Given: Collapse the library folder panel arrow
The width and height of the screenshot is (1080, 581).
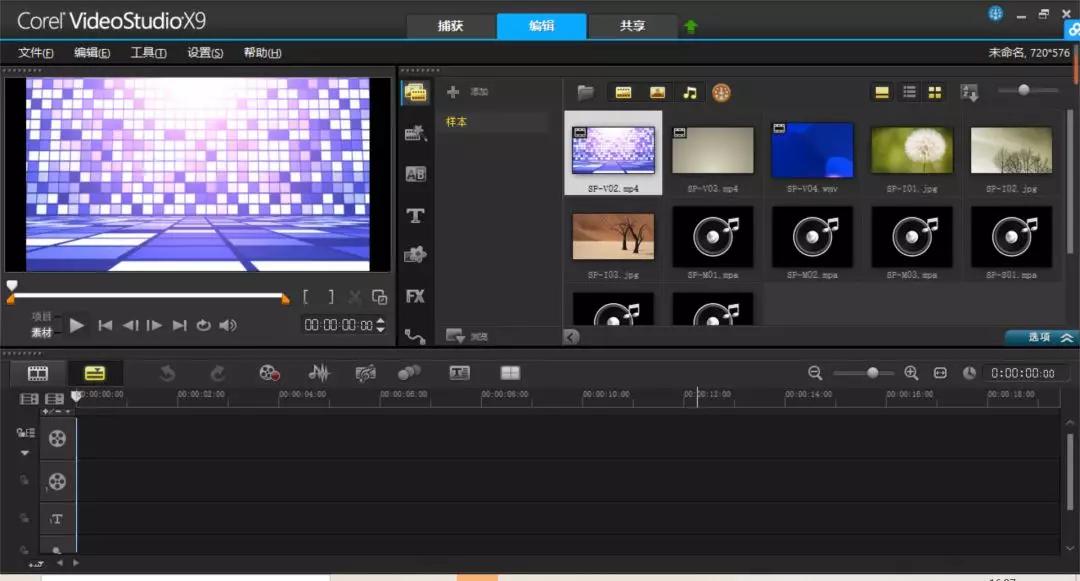Looking at the screenshot, I should pyautogui.click(x=571, y=336).
